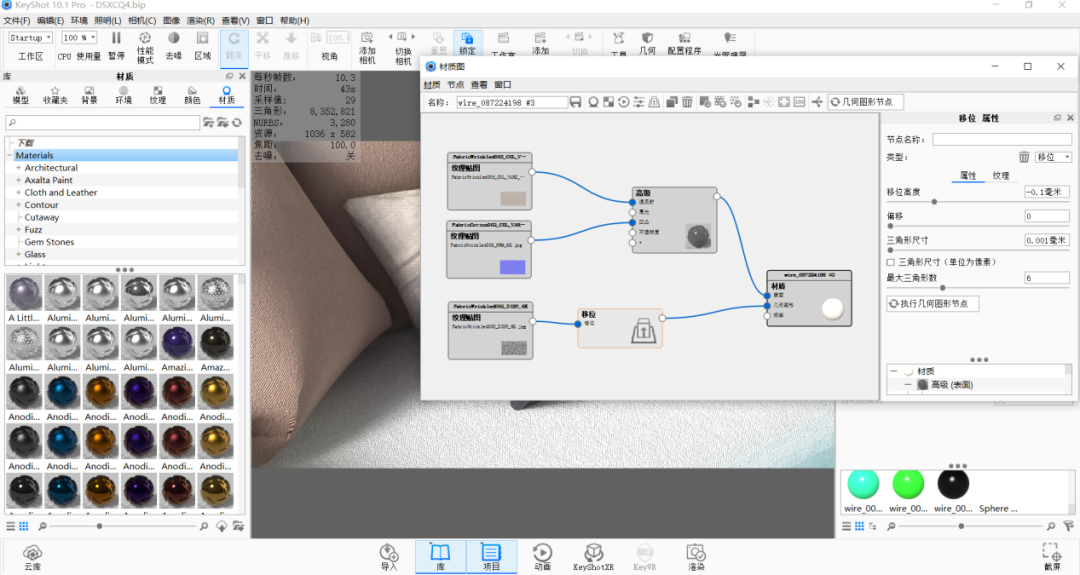Take a screenshot with the 截屏 icon

tap(1052, 557)
